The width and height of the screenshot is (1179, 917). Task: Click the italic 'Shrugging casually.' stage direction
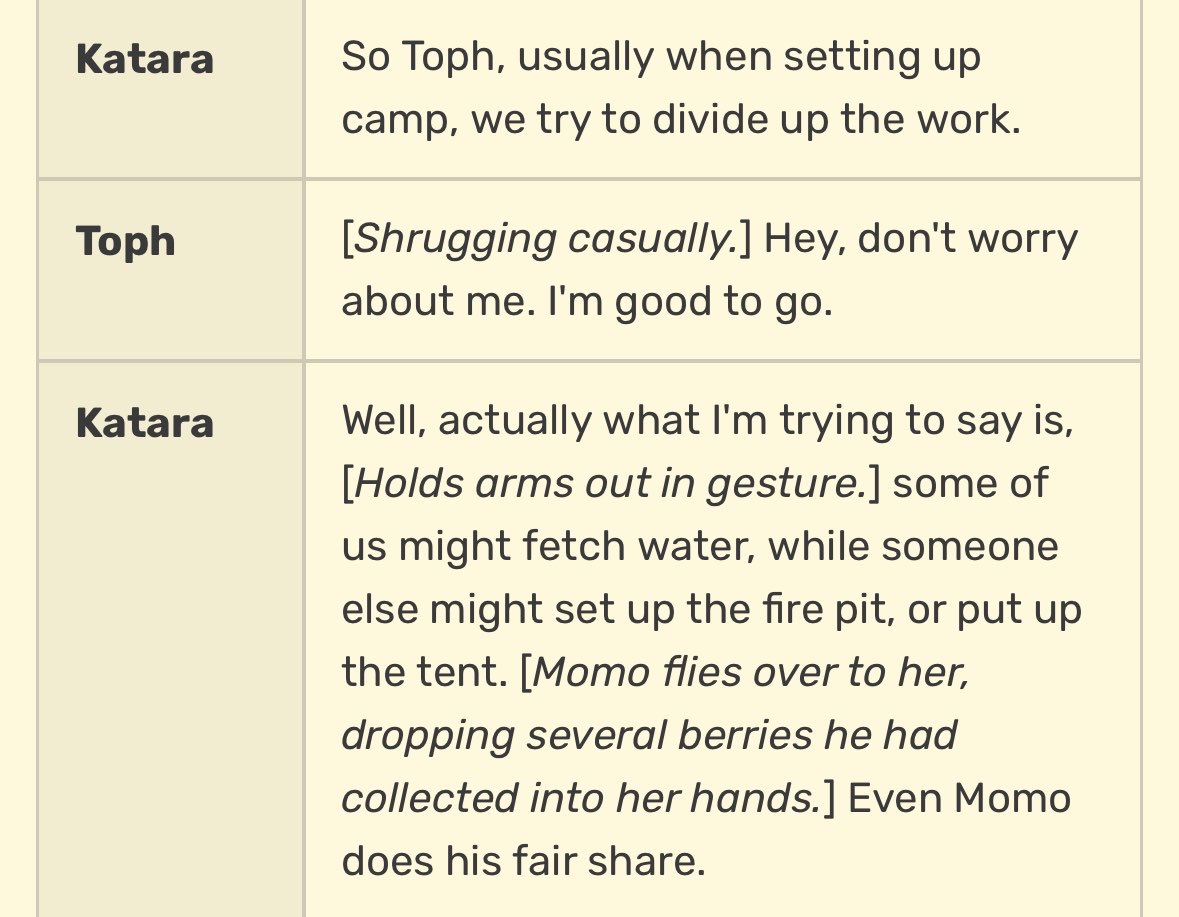tap(546, 239)
